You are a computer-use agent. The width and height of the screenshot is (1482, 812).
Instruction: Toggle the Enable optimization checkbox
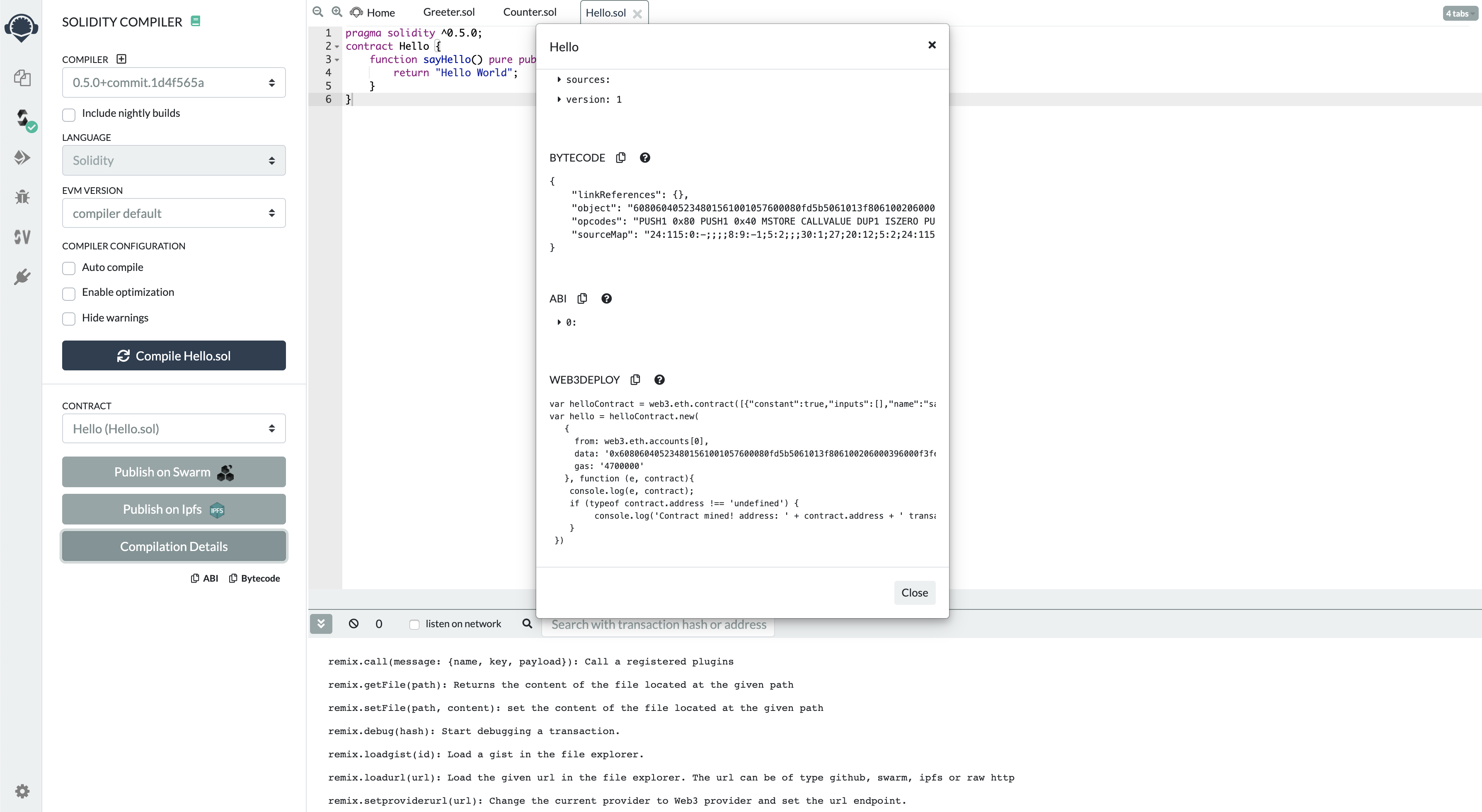point(69,293)
